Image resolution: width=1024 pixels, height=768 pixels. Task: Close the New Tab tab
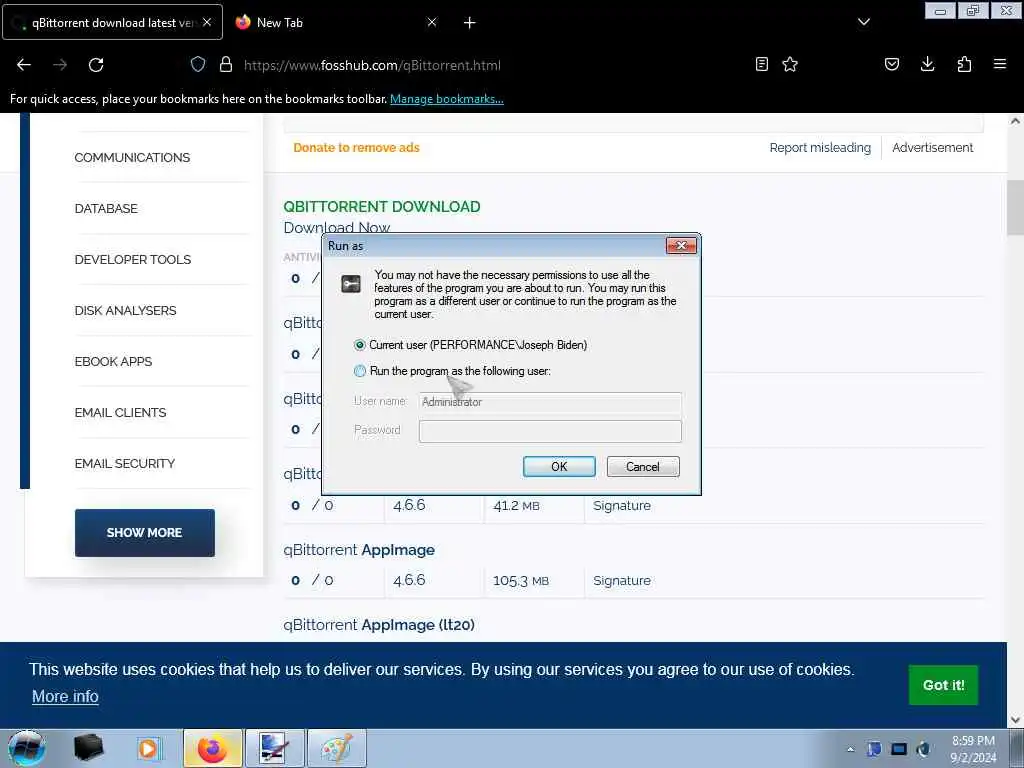coord(432,22)
